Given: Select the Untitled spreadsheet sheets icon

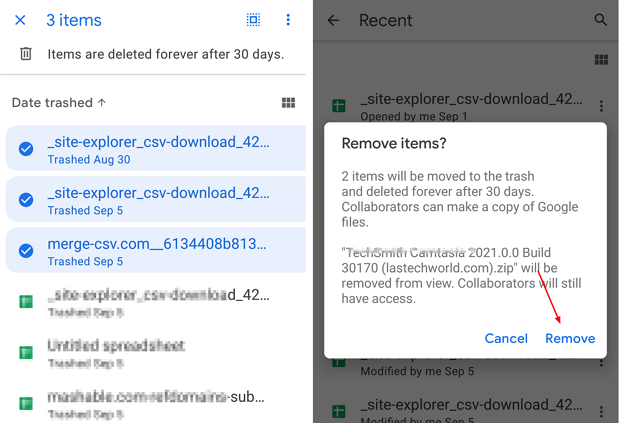Looking at the screenshot, I should coord(26,352).
